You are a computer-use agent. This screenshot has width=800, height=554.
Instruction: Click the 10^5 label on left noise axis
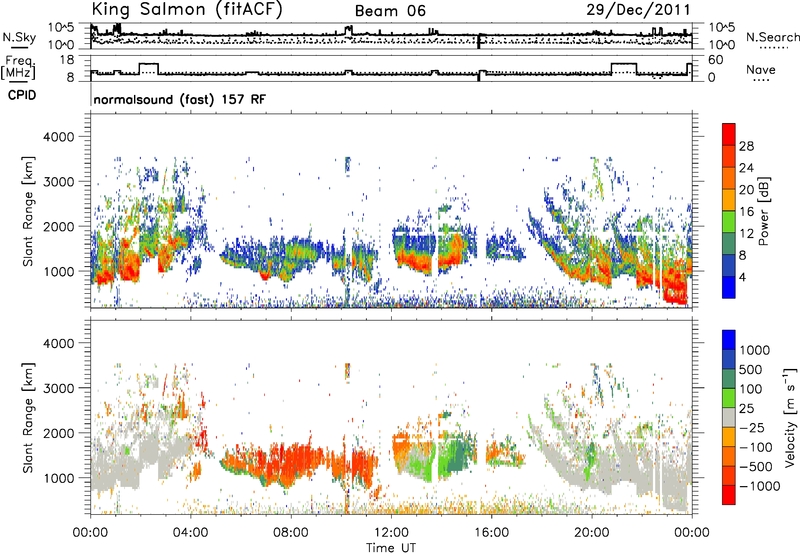click(x=61, y=28)
